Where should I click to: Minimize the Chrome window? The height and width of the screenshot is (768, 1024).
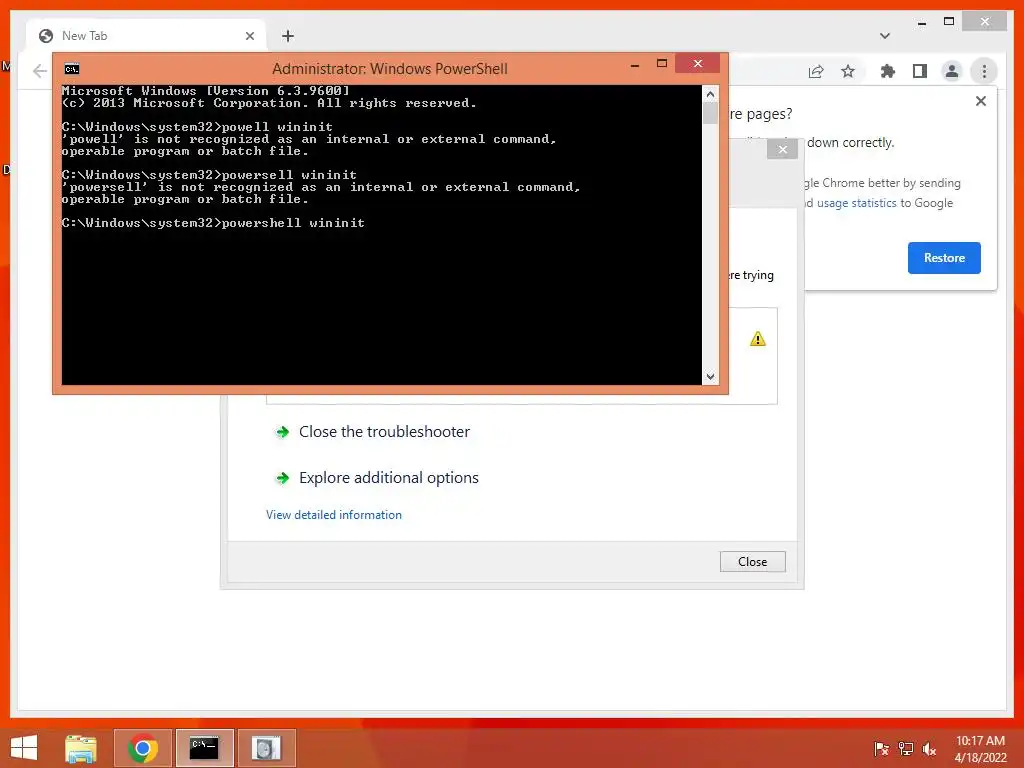tap(921, 22)
